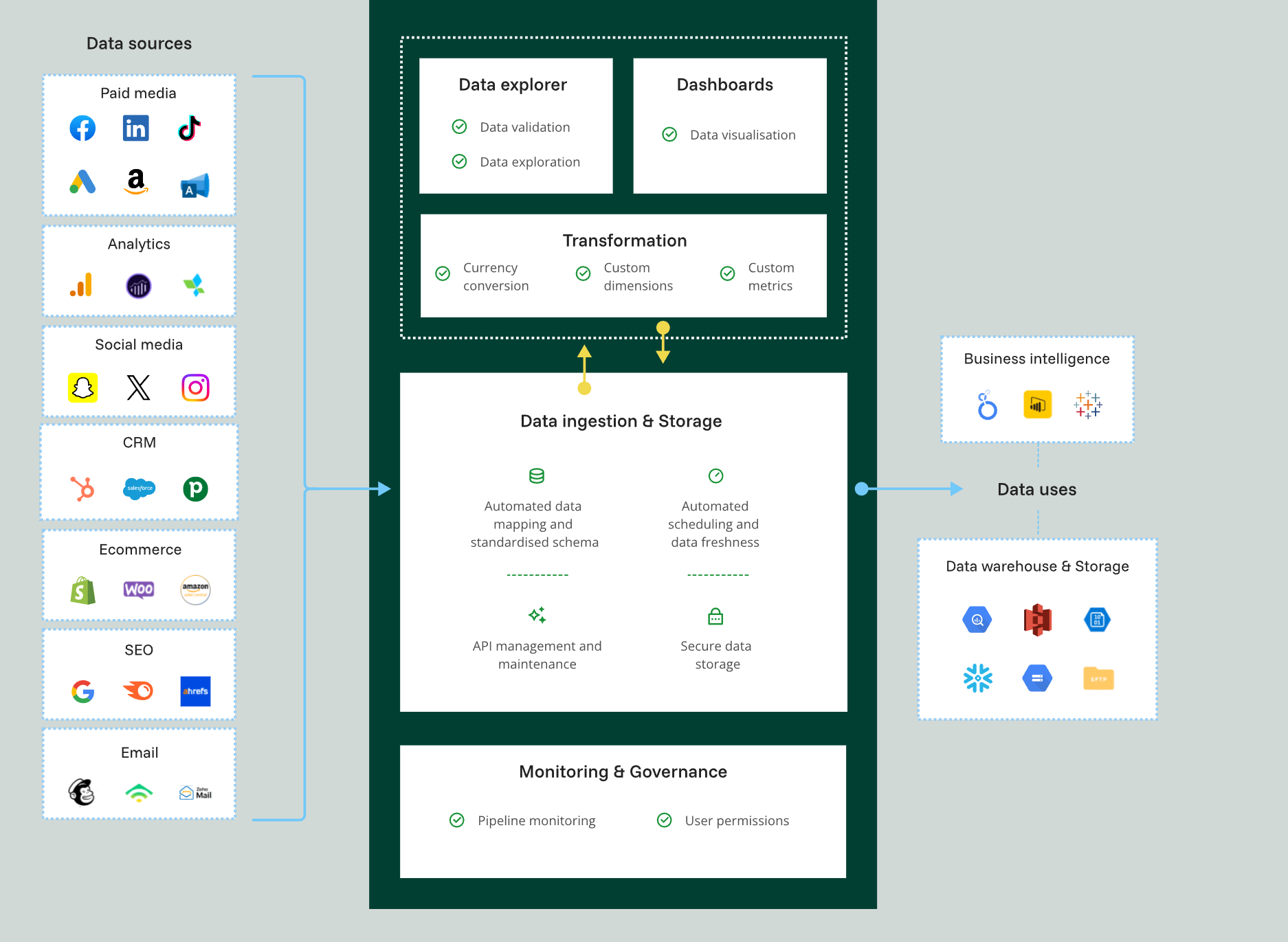This screenshot has width=1288, height=942.
Task: Click the Salesforce icon in the CRM box
Action: click(x=139, y=489)
